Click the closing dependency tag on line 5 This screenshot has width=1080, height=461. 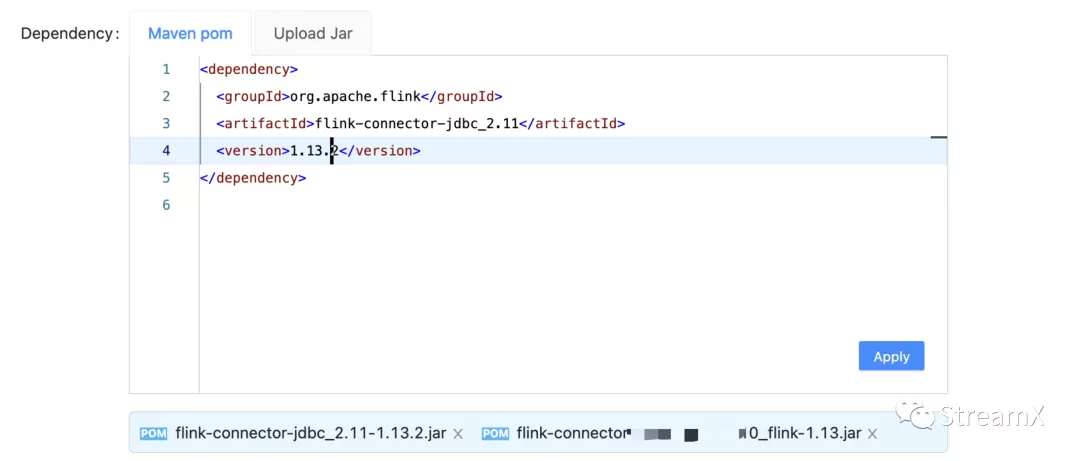pos(253,178)
